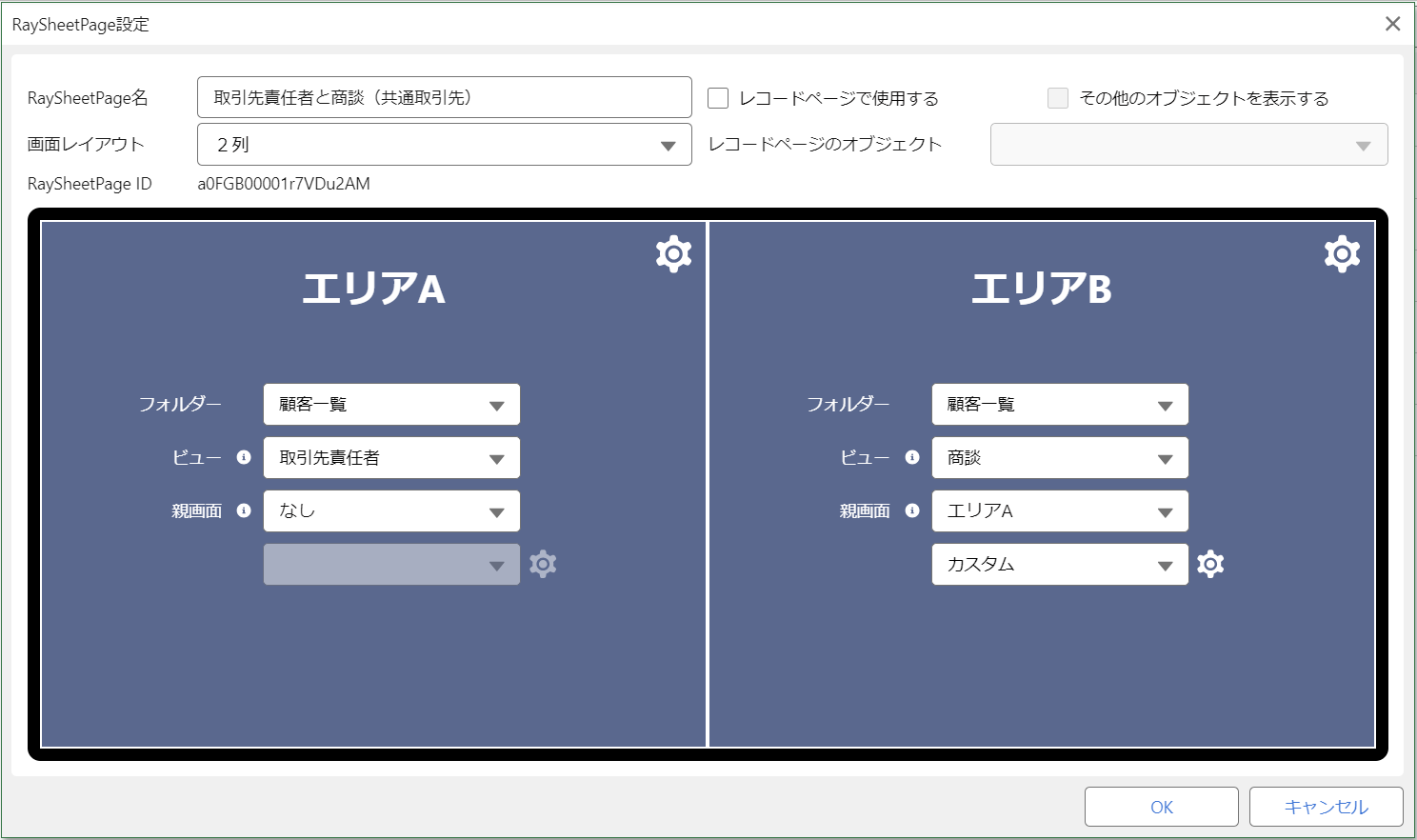Click the 画面レイアウト label
The width and height of the screenshot is (1417, 840).
pyautogui.click(x=86, y=145)
